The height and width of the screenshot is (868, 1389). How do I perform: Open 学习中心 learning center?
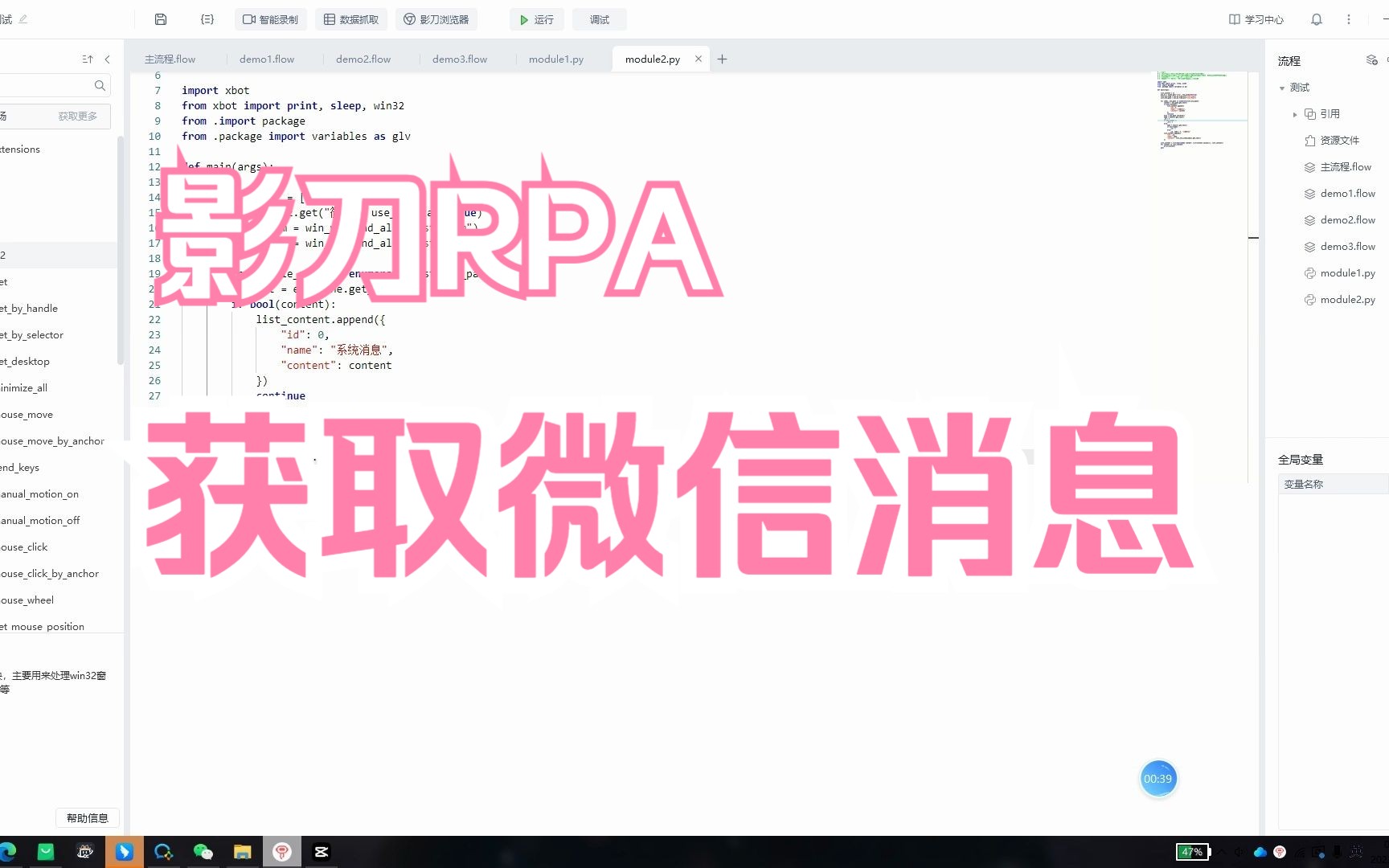[x=1256, y=19]
